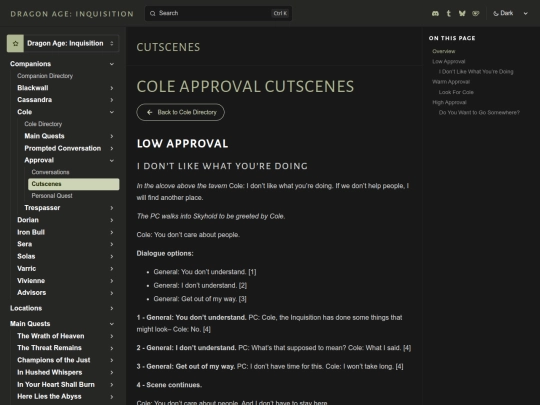Viewport: 540px width, 405px height.
Task: Expand the Cassandra chevron
Action: pos(112,100)
